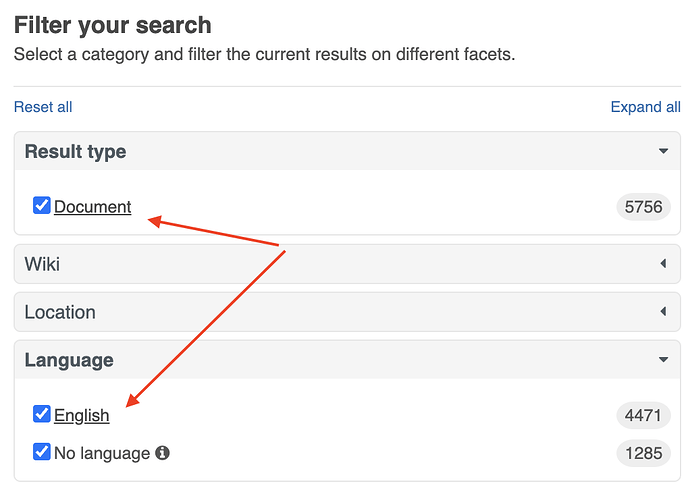Collapse Result type using its arrow icon
690x490 pixels.
pos(663,152)
